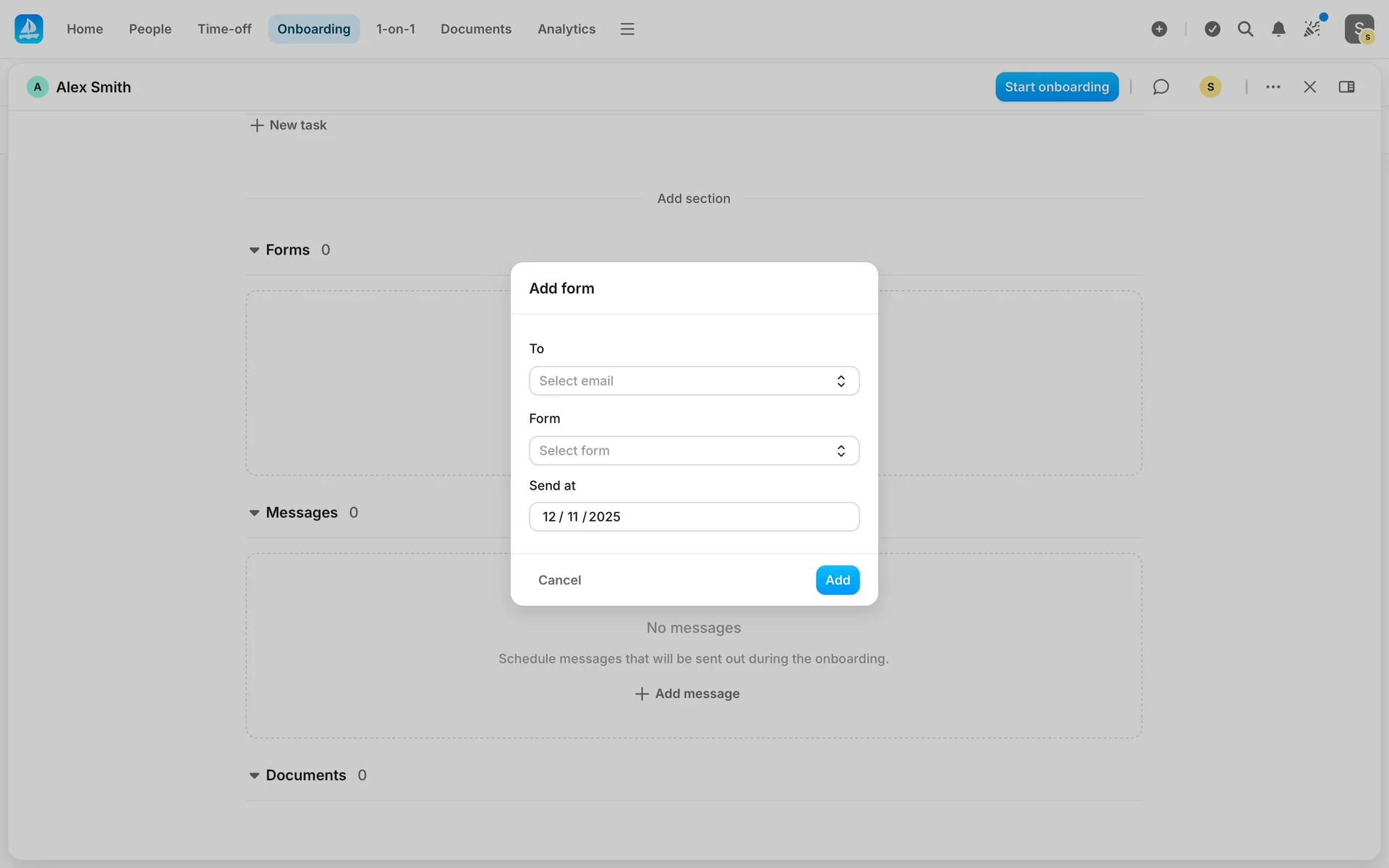The width and height of the screenshot is (1389, 868).
Task: Collapse the Forms section
Action: point(254,250)
